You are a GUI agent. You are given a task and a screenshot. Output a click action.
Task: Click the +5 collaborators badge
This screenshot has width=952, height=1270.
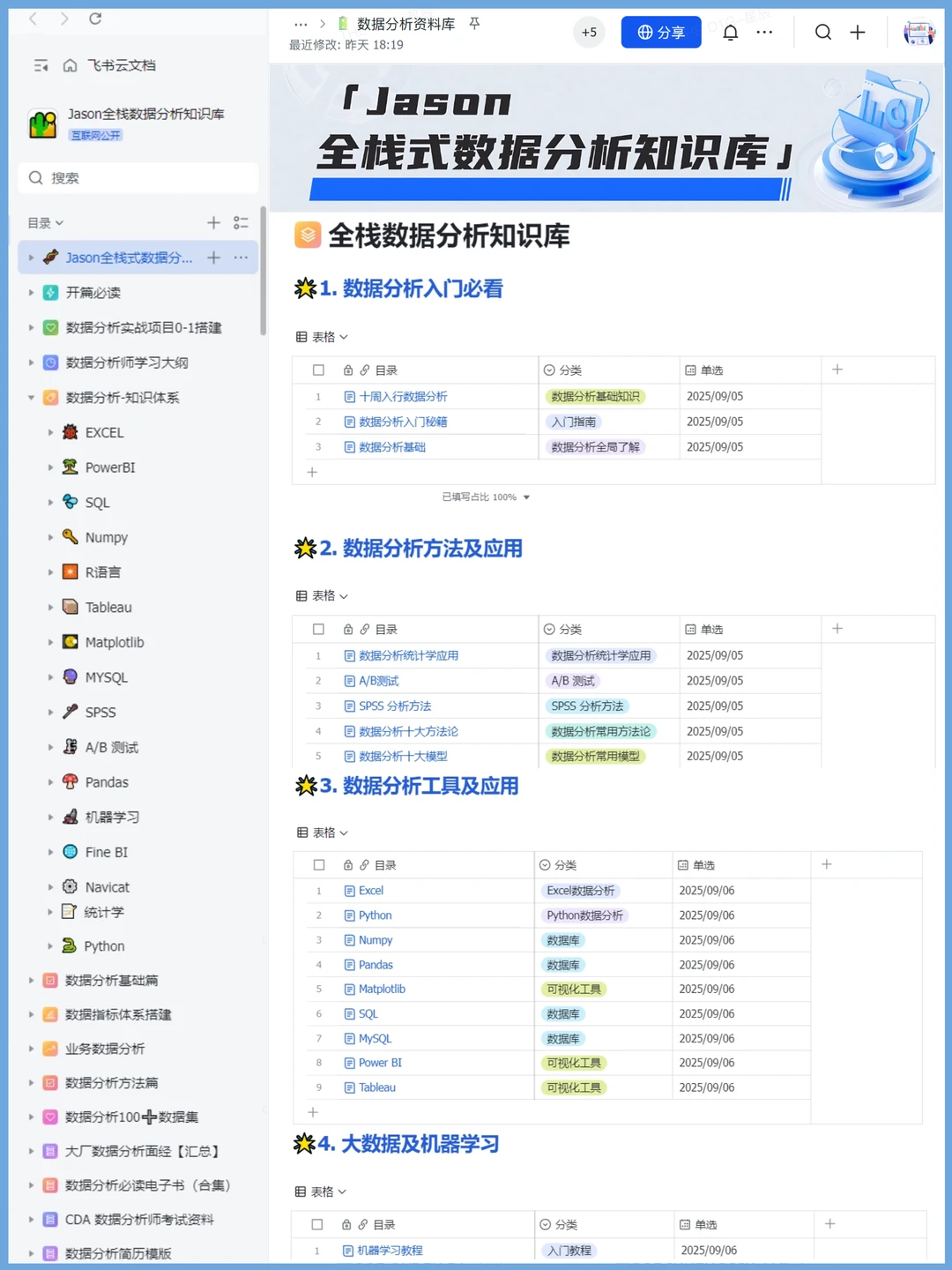pyautogui.click(x=589, y=33)
